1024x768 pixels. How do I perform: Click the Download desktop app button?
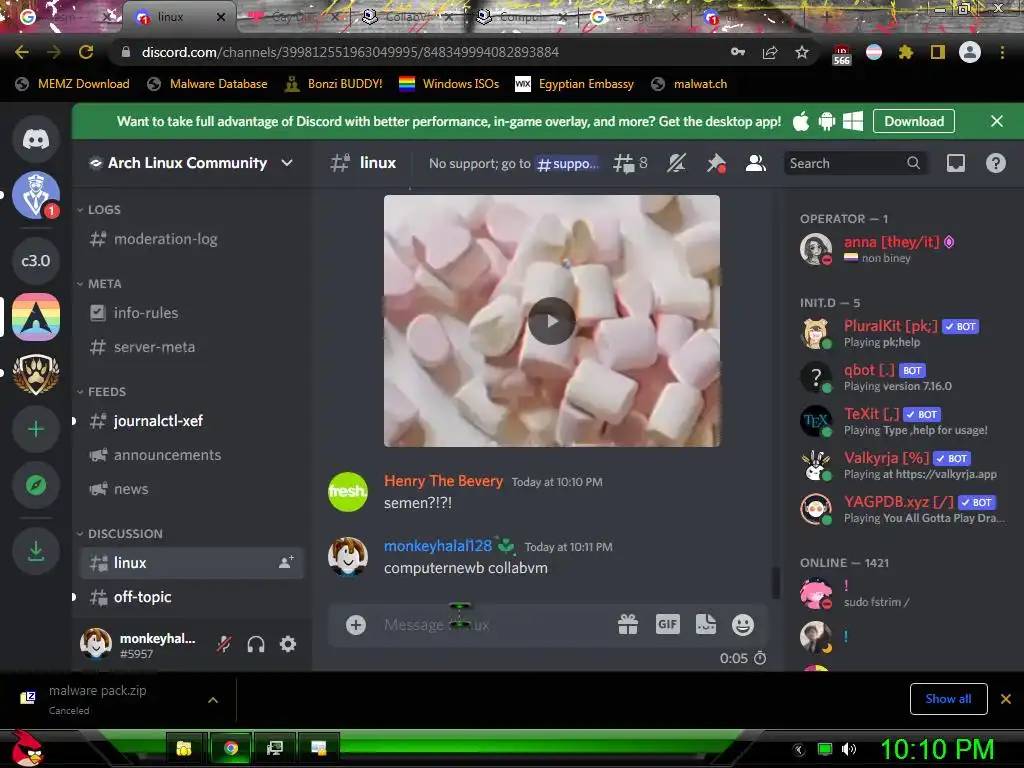[914, 121]
